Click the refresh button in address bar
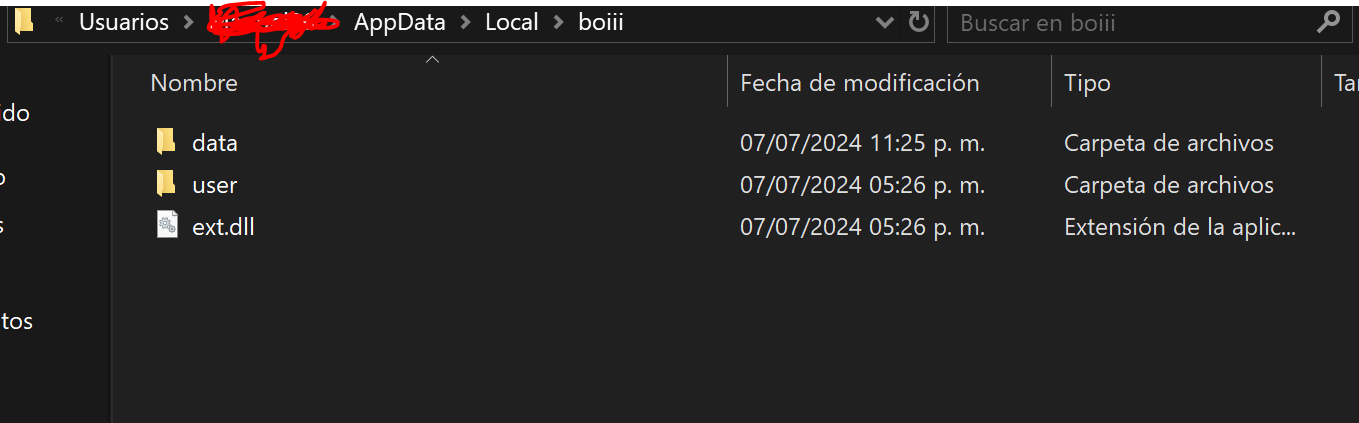Image resolution: width=1359 pixels, height=423 pixels. [x=918, y=22]
